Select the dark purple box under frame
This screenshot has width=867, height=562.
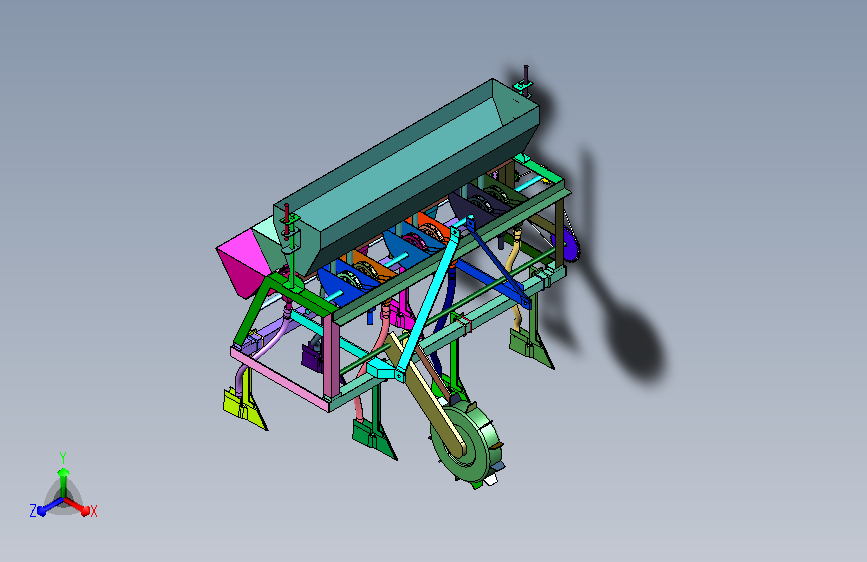click(x=312, y=356)
